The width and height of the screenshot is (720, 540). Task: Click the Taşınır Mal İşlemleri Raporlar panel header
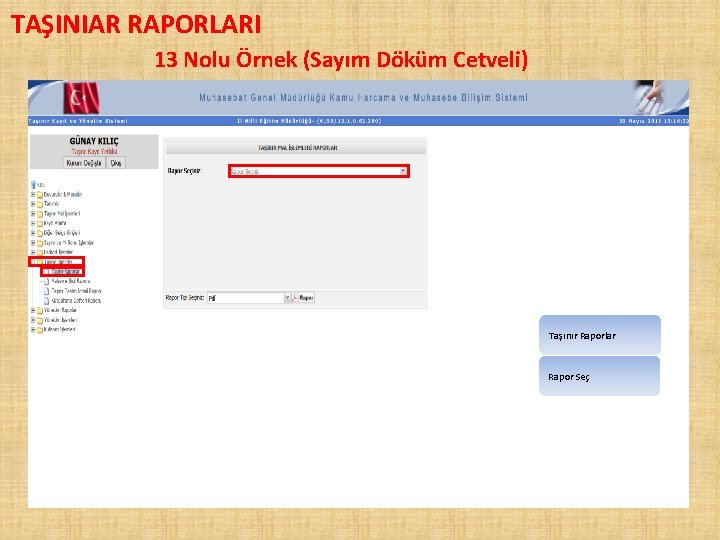coord(296,148)
